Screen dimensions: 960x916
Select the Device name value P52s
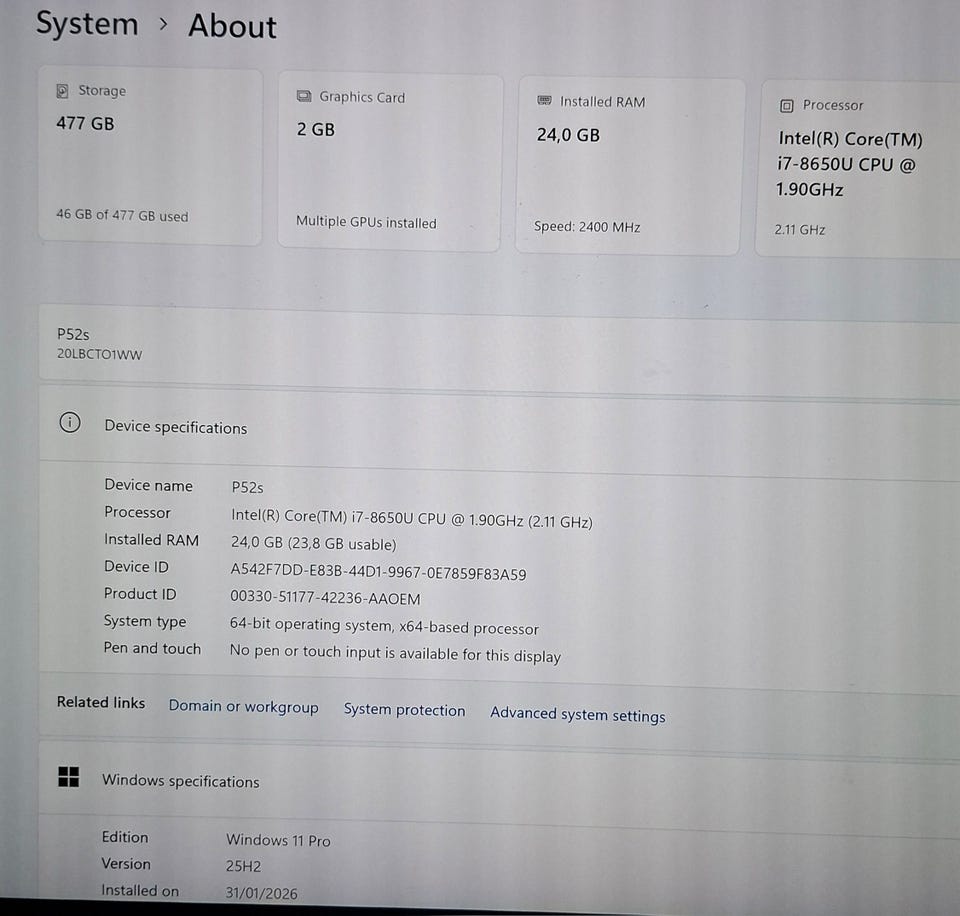pyautogui.click(x=247, y=488)
